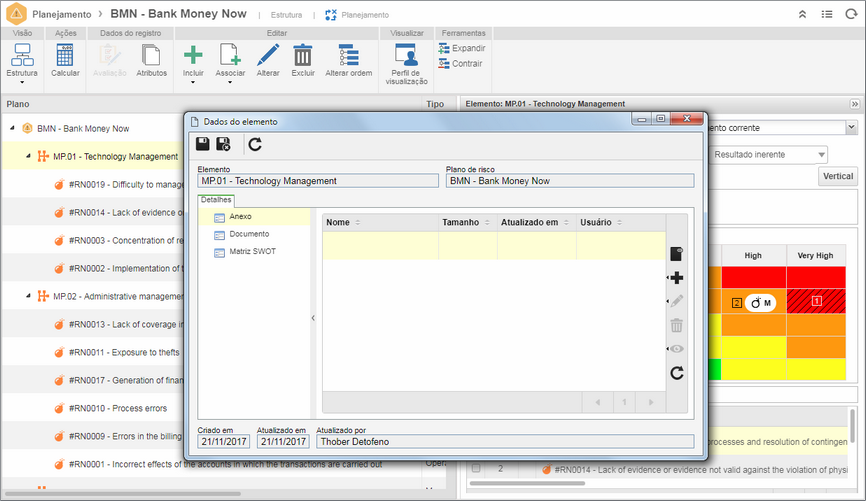Collapse the BMN - Bank Money Now tree node
Screen dimensions: 866x501
[x=12, y=128]
